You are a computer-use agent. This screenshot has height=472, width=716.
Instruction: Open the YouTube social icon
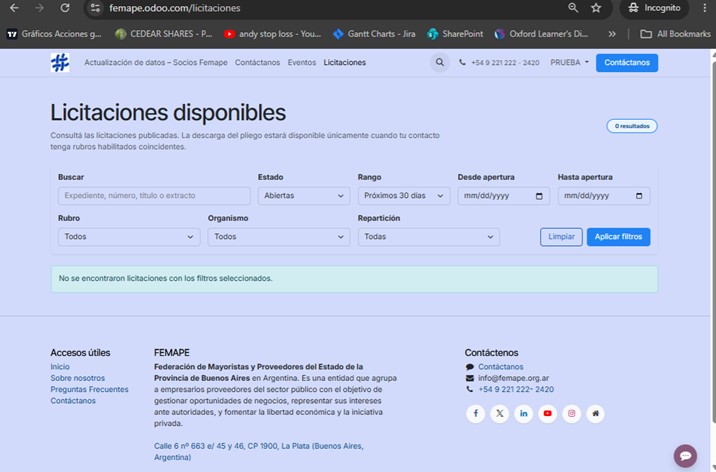[548, 414]
